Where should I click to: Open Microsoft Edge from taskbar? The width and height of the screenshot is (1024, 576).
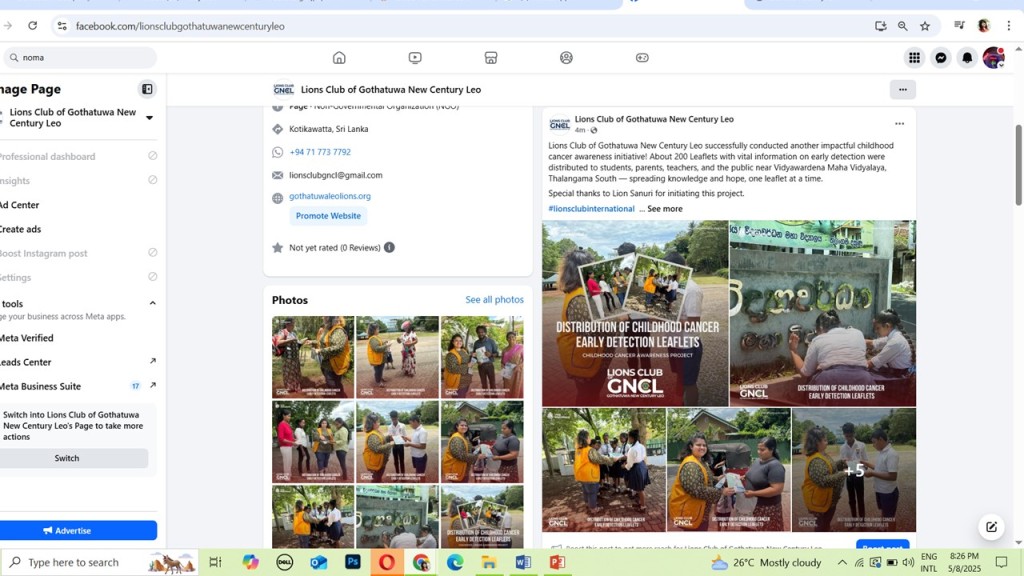[455, 562]
